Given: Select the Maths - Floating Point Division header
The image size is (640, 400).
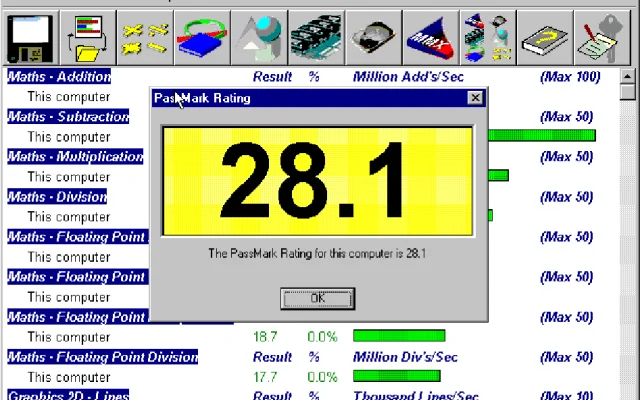Looking at the screenshot, I should 102,357.
